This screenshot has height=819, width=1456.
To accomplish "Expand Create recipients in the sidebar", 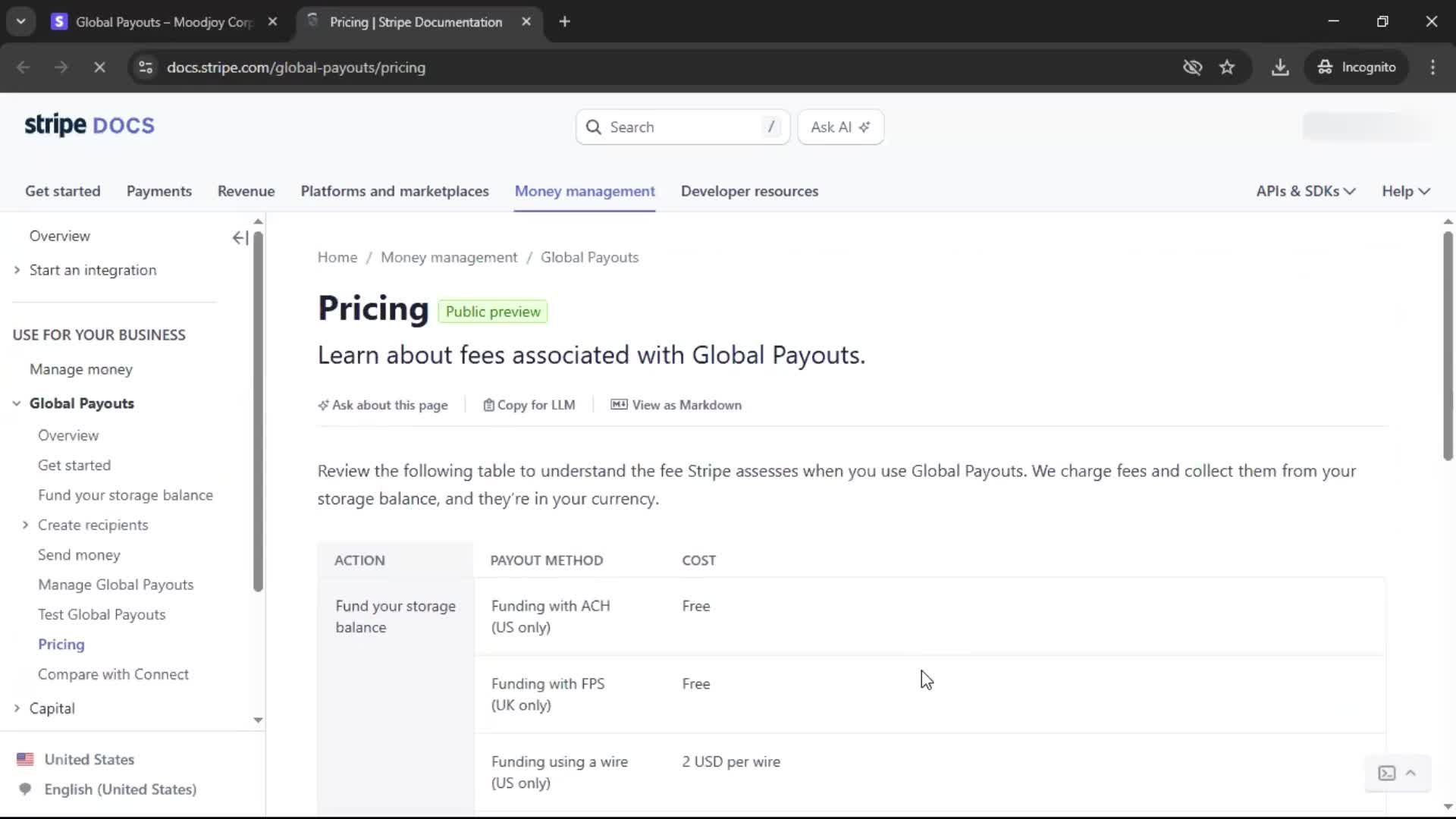I will pos(25,525).
